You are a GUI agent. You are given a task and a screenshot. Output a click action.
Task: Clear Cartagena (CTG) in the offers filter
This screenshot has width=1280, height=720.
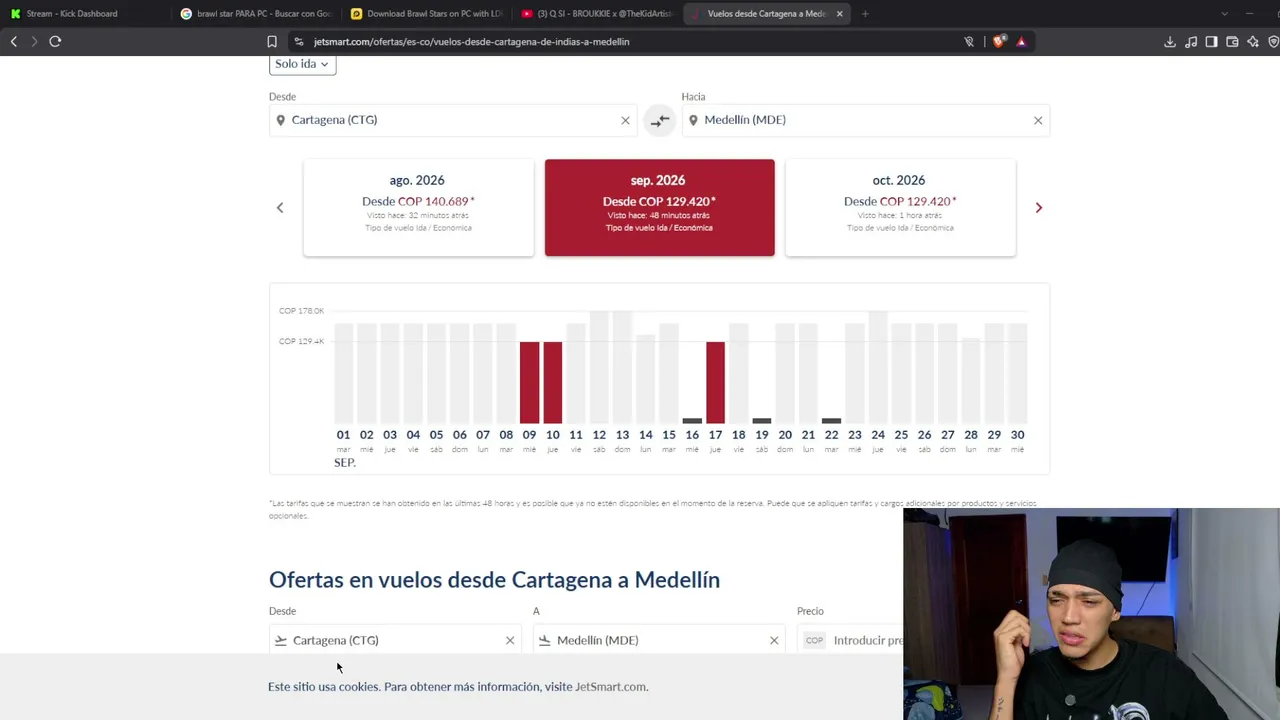(x=510, y=640)
